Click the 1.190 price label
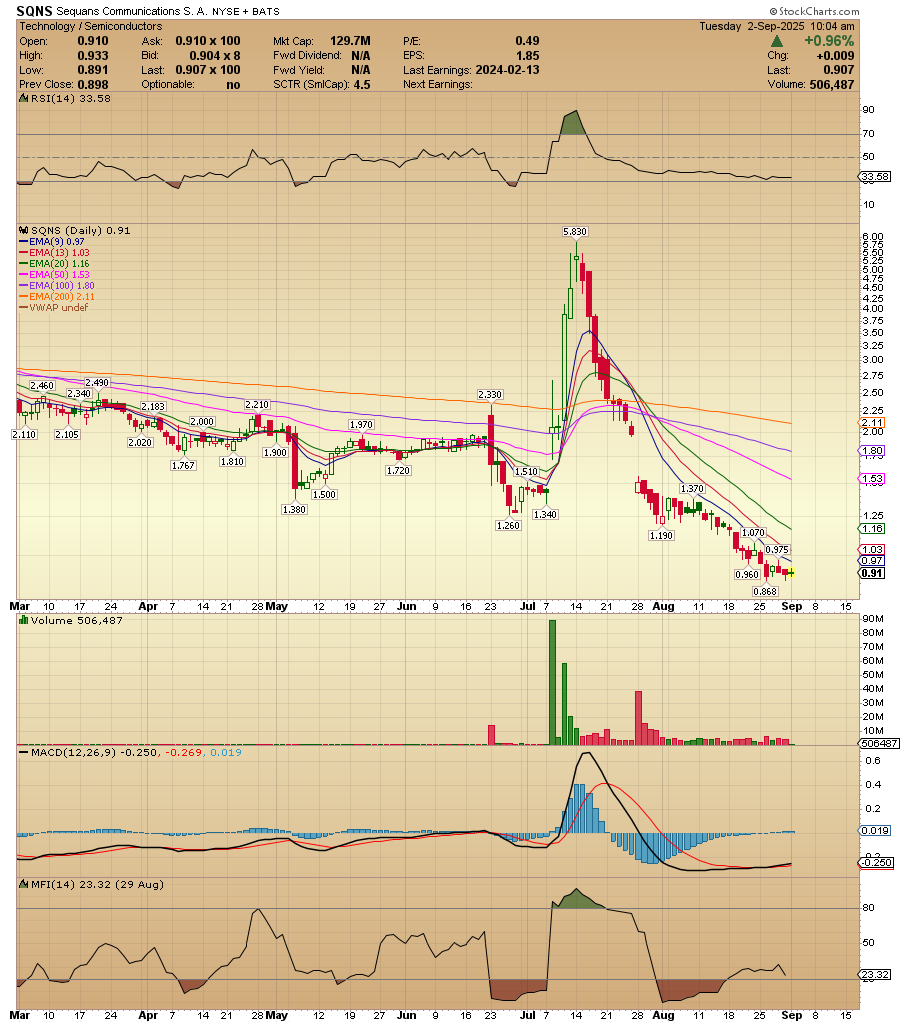Viewport: 900px width, 1023px height. coord(661,536)
